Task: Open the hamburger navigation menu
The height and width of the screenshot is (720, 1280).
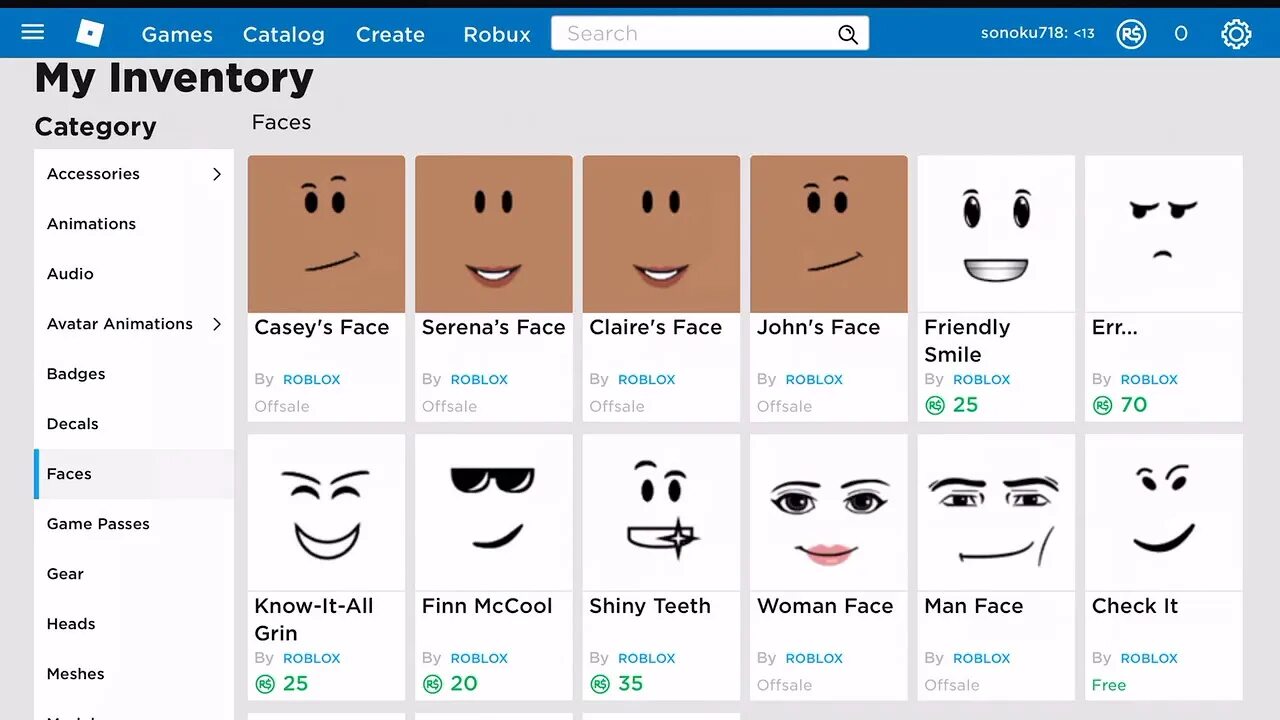Action: (x=33, y=32)
